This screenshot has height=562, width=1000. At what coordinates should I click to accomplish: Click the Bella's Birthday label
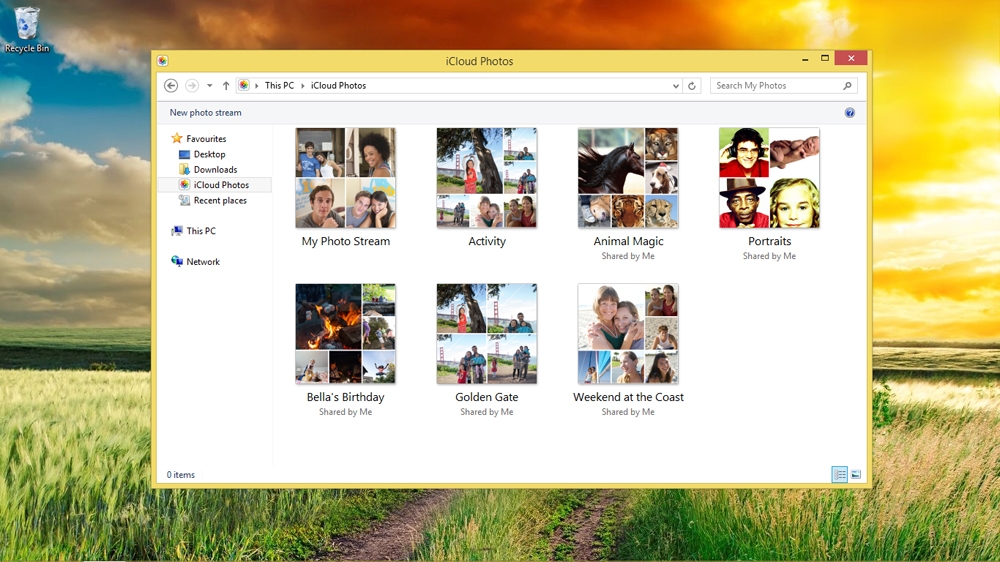[346, 397]
